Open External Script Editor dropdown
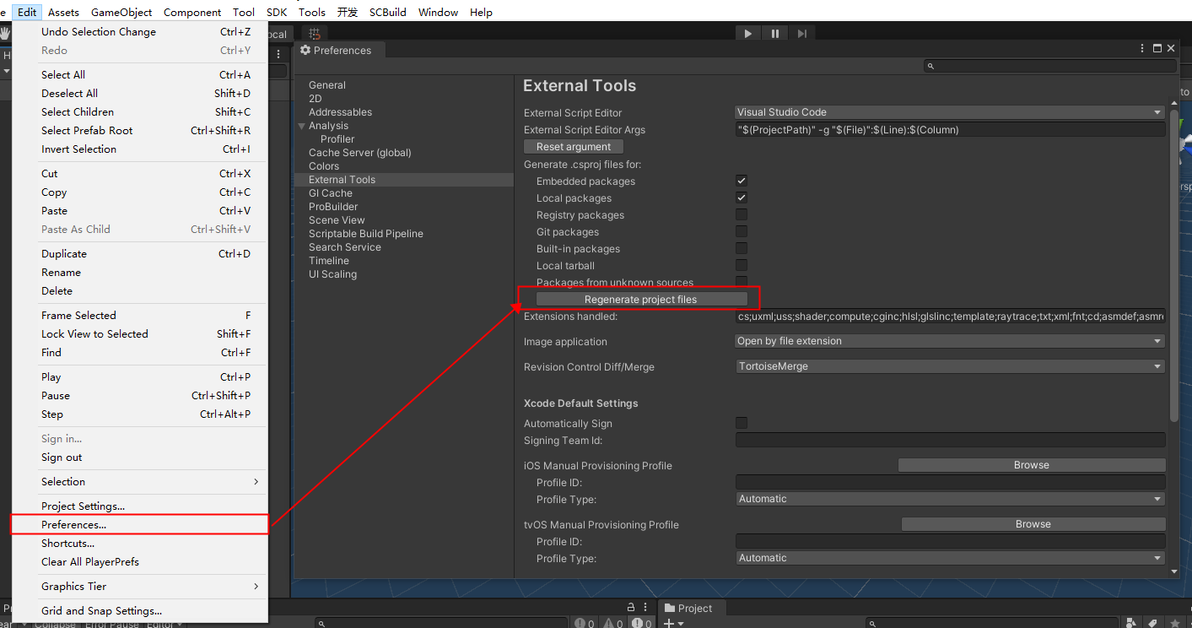Viewport: 1192px width, 628px height. (949, 112)
